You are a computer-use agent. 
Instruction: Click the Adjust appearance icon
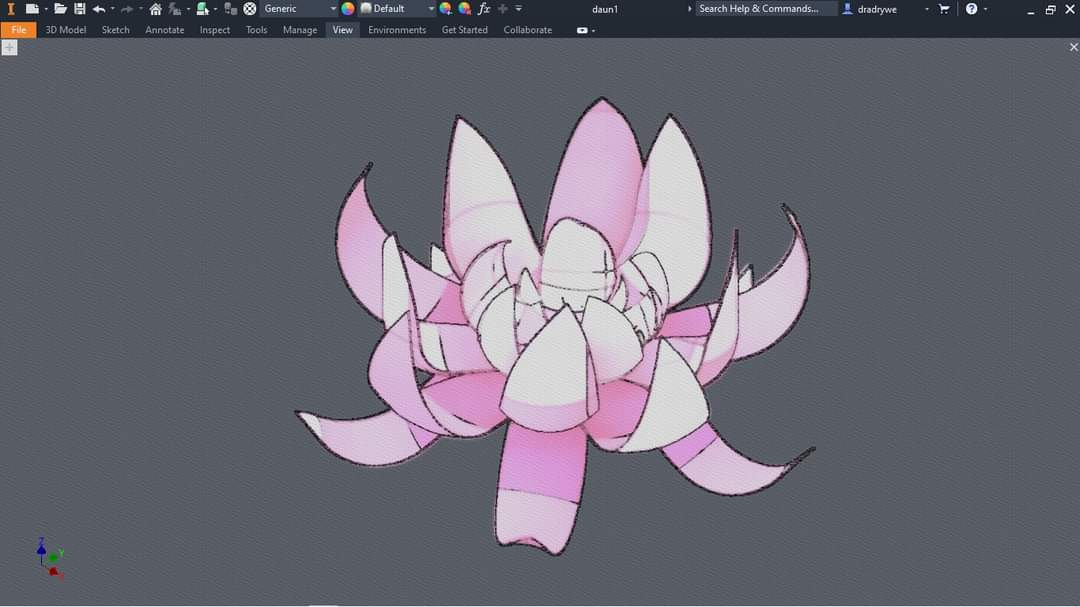pos(446,9)
